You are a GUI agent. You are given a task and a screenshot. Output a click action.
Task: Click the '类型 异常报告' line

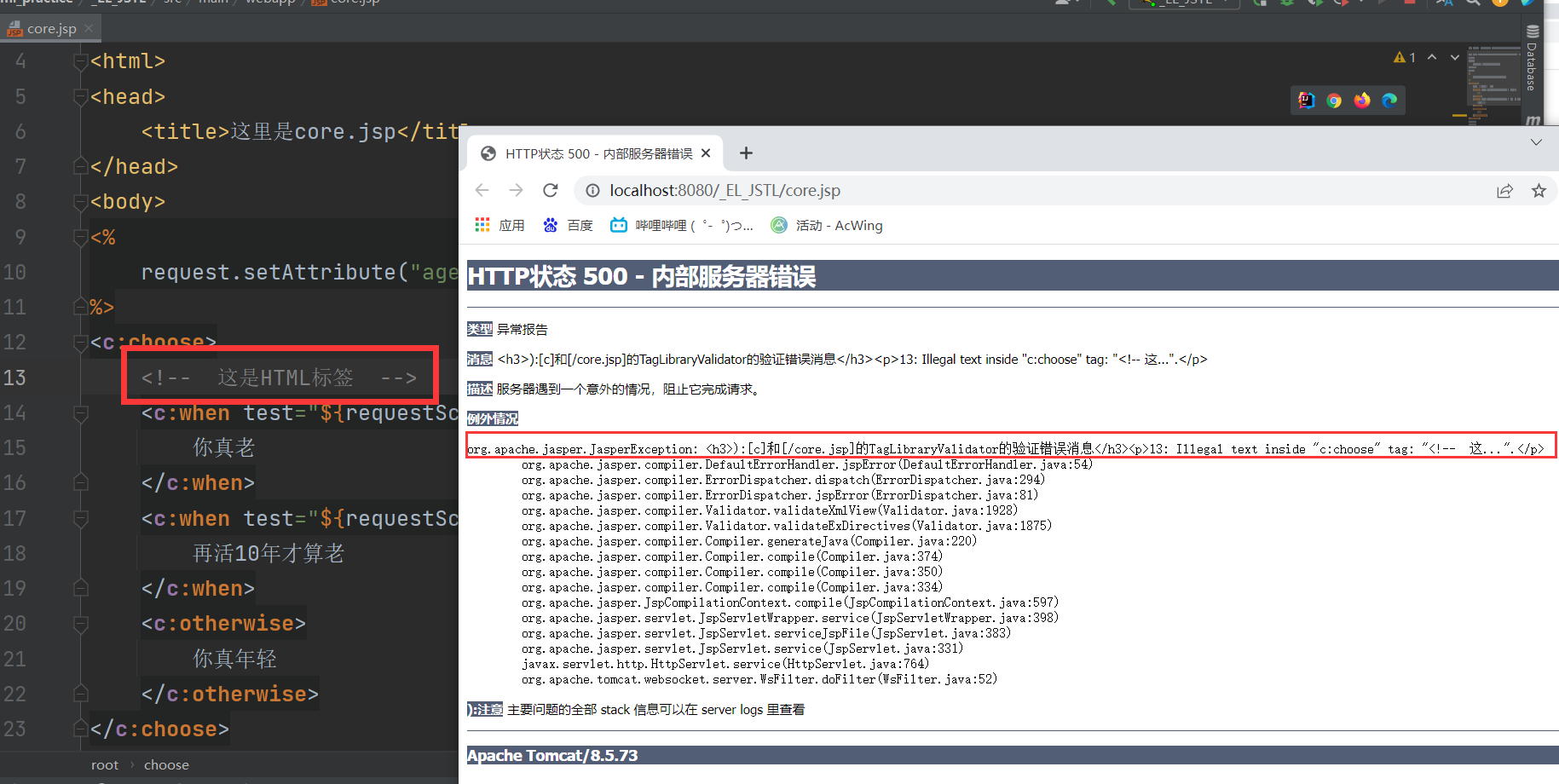(x=507, y=329)
